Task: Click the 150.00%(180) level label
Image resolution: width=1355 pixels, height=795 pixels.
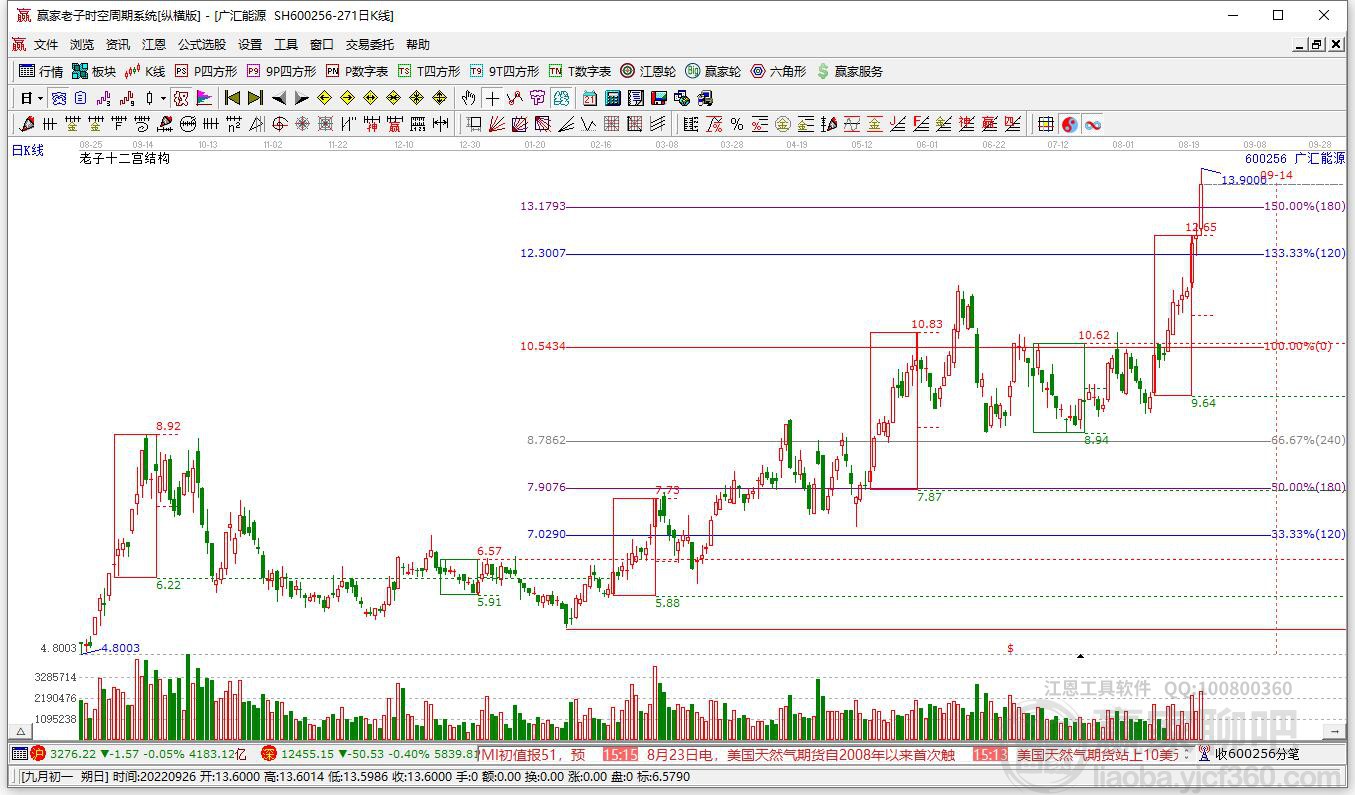Action: 1305,206
